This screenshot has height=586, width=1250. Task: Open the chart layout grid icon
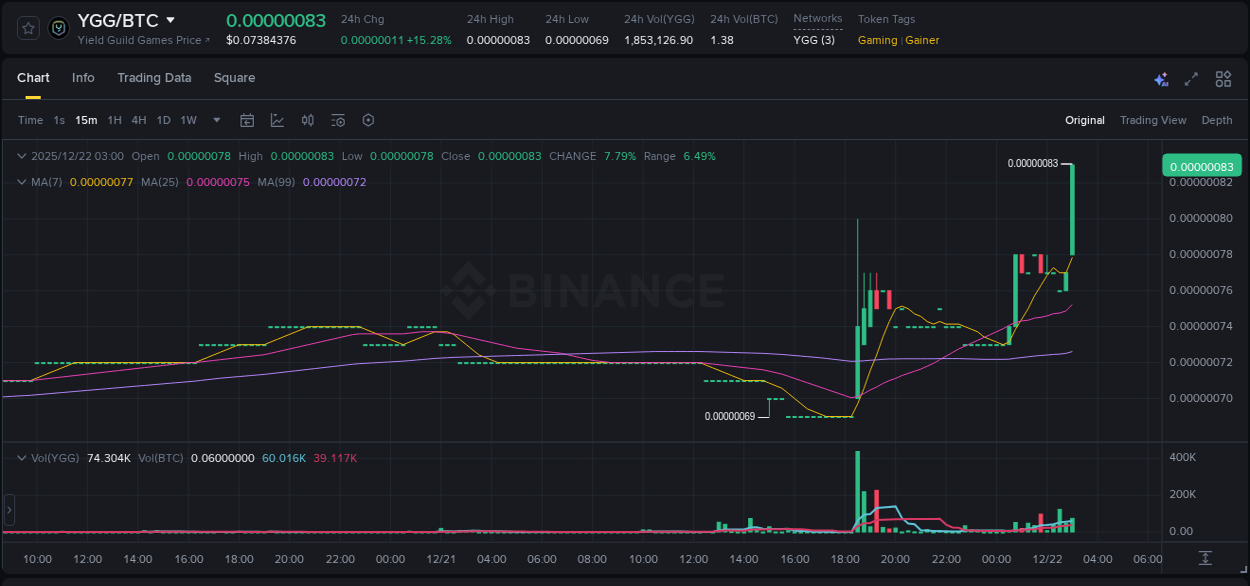click(x=1223, y=79)
